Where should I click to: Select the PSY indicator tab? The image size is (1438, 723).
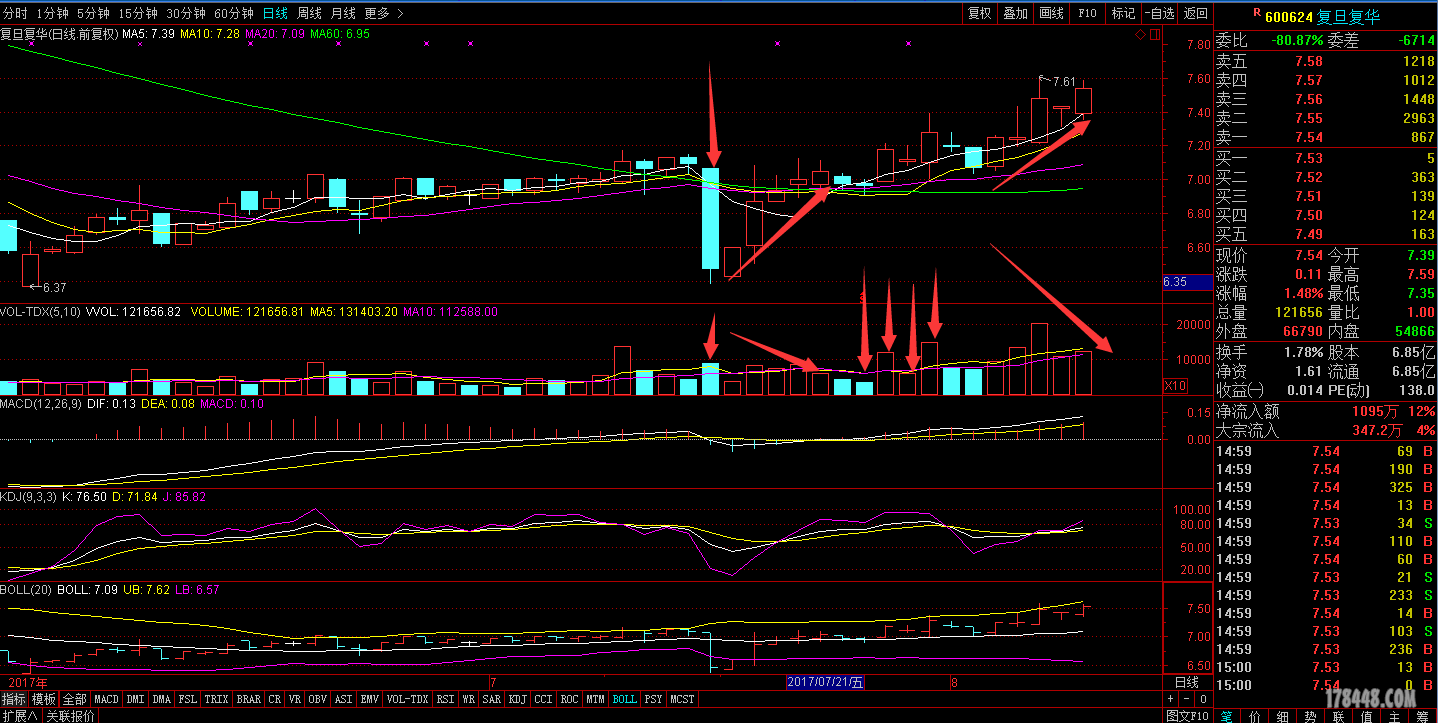coord(654,699)
